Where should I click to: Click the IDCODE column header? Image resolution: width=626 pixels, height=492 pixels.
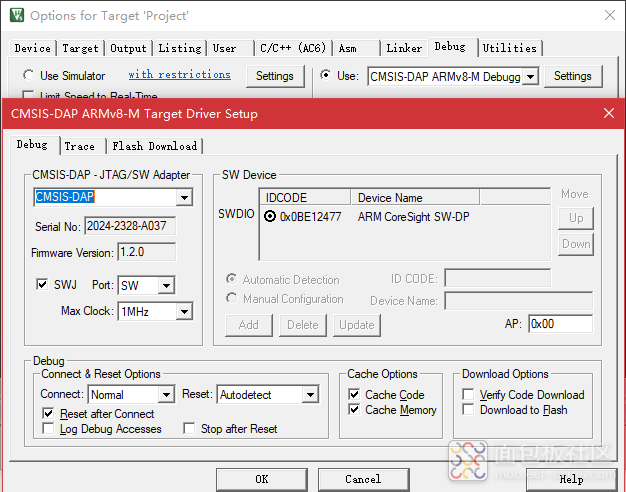[x=305, y=198]
